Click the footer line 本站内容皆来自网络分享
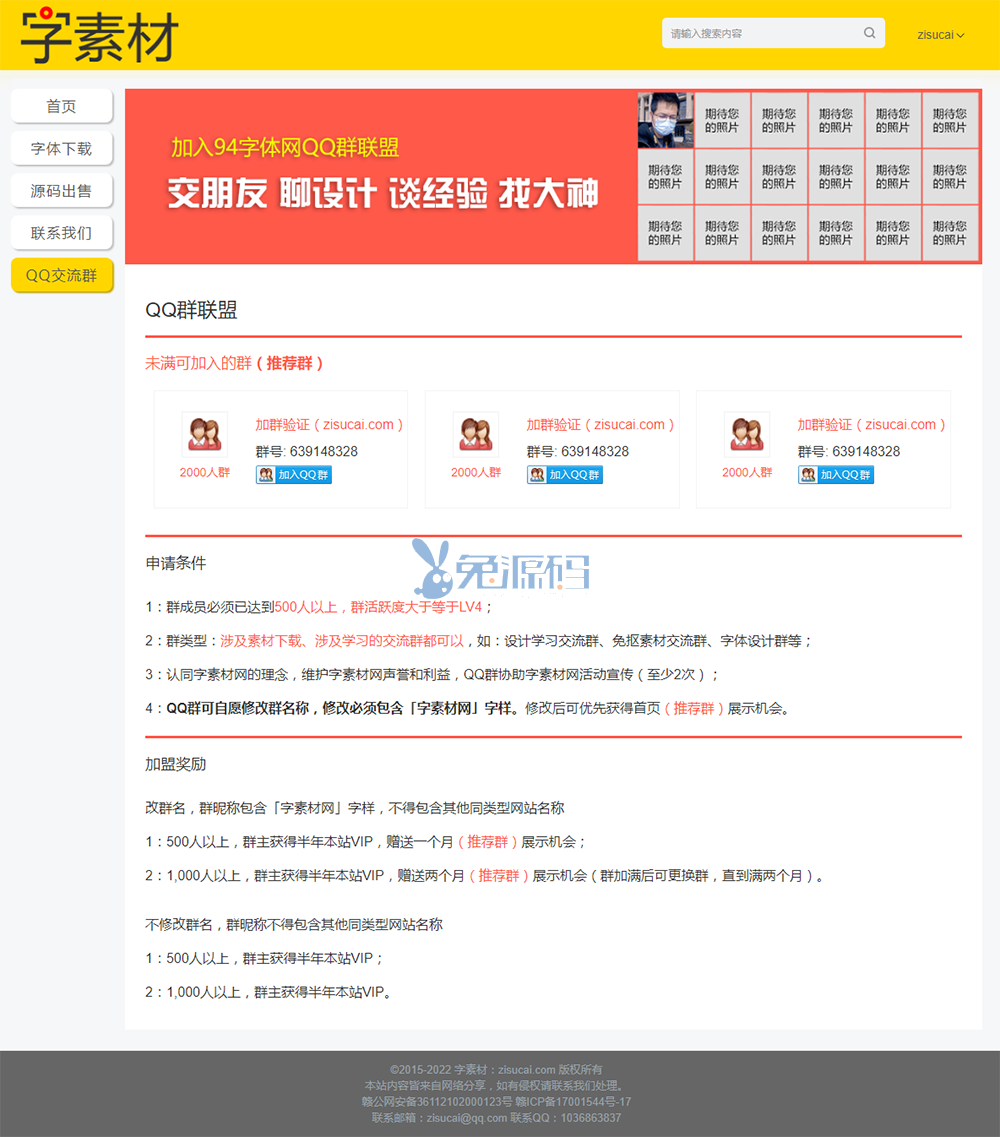Screen dimensions: 1000x1137 (x=493, y=1086)
